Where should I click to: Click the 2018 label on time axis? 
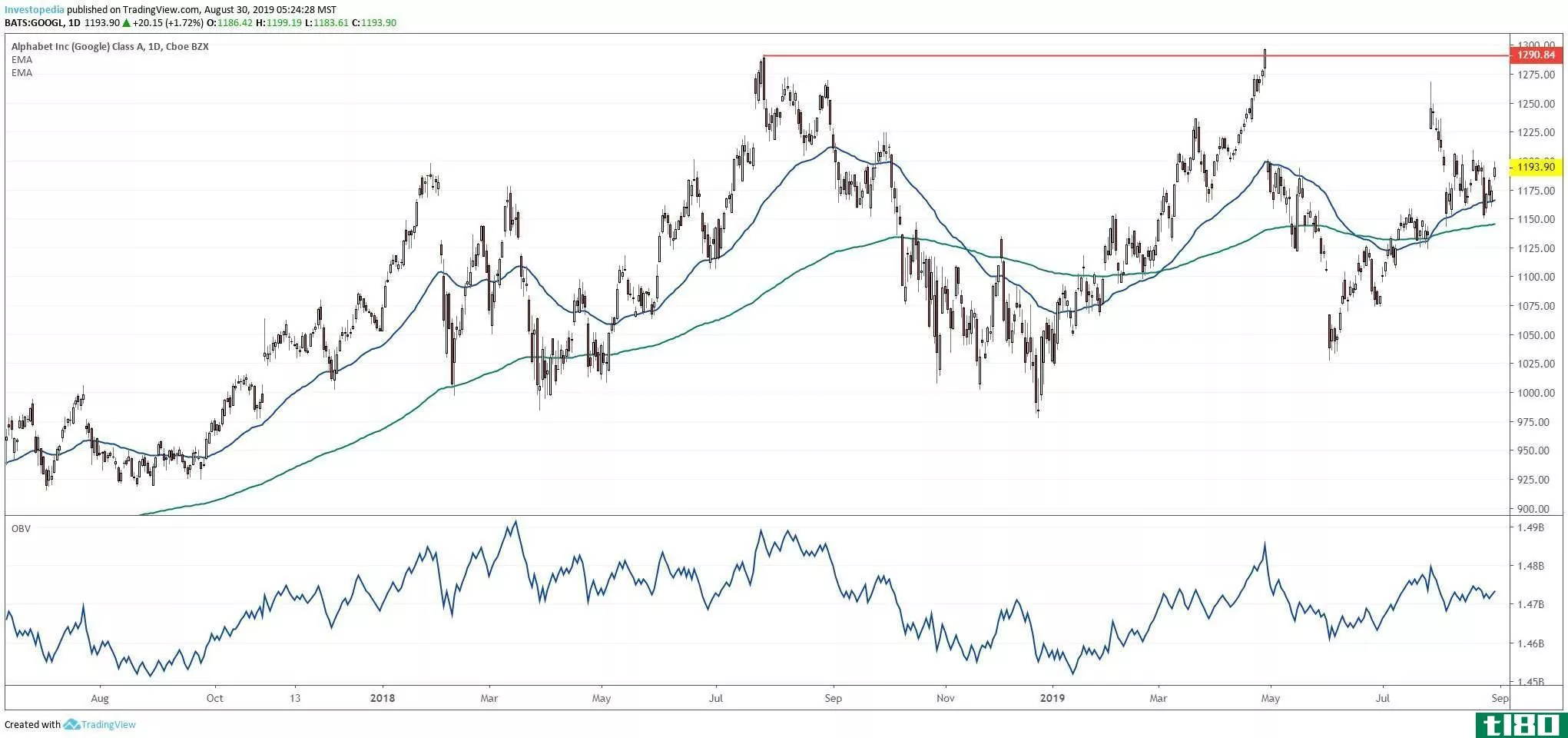(382, 698)
